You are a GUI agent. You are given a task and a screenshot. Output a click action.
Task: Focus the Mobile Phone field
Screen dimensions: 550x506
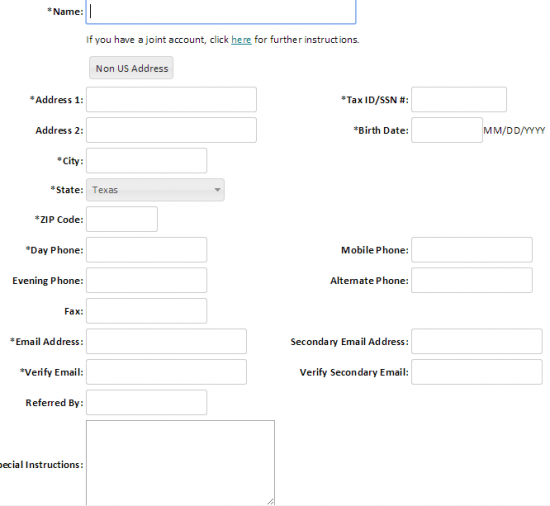click(472, 250)
